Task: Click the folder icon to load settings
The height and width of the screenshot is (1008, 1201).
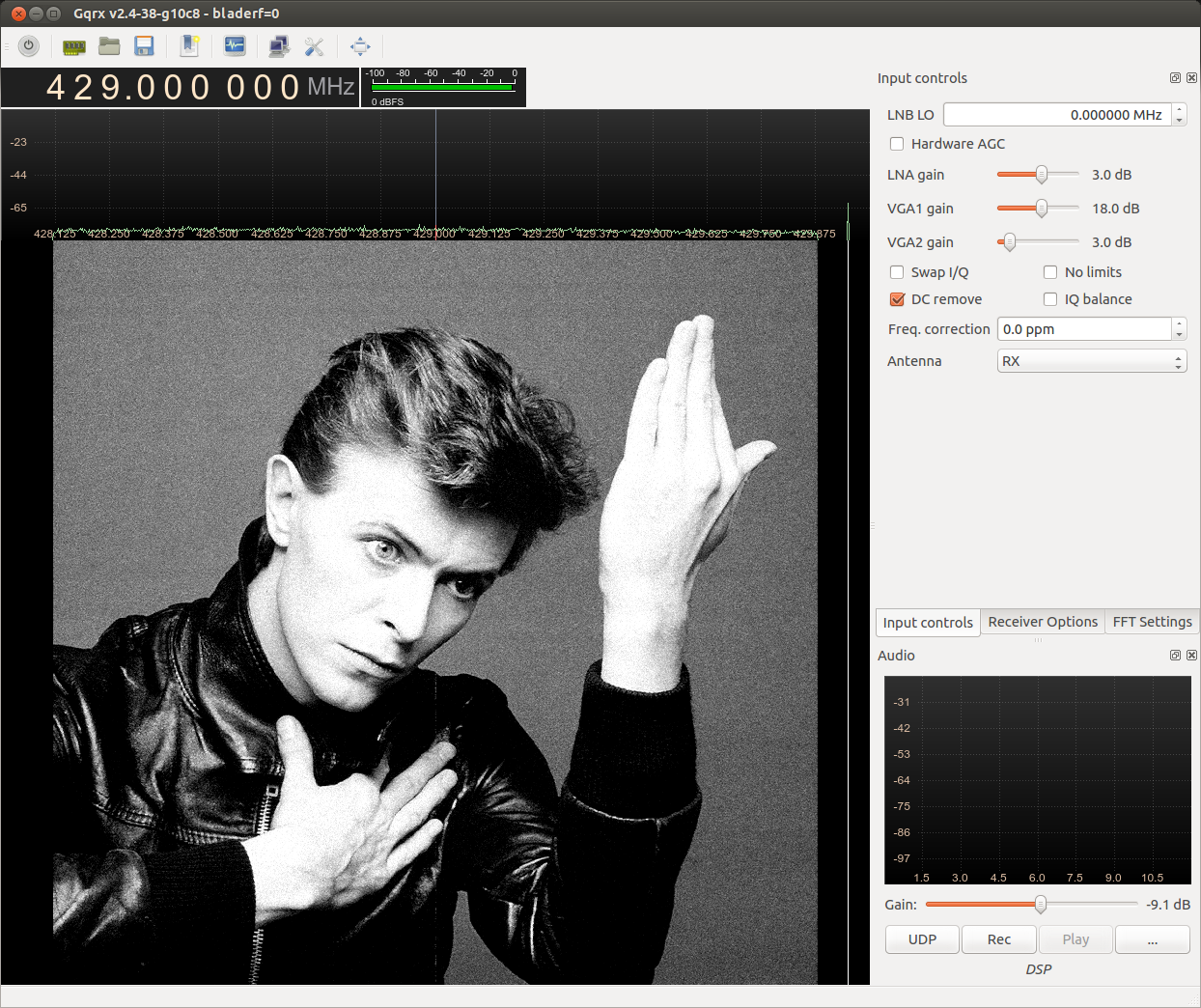Action: (x=109, y=46)
